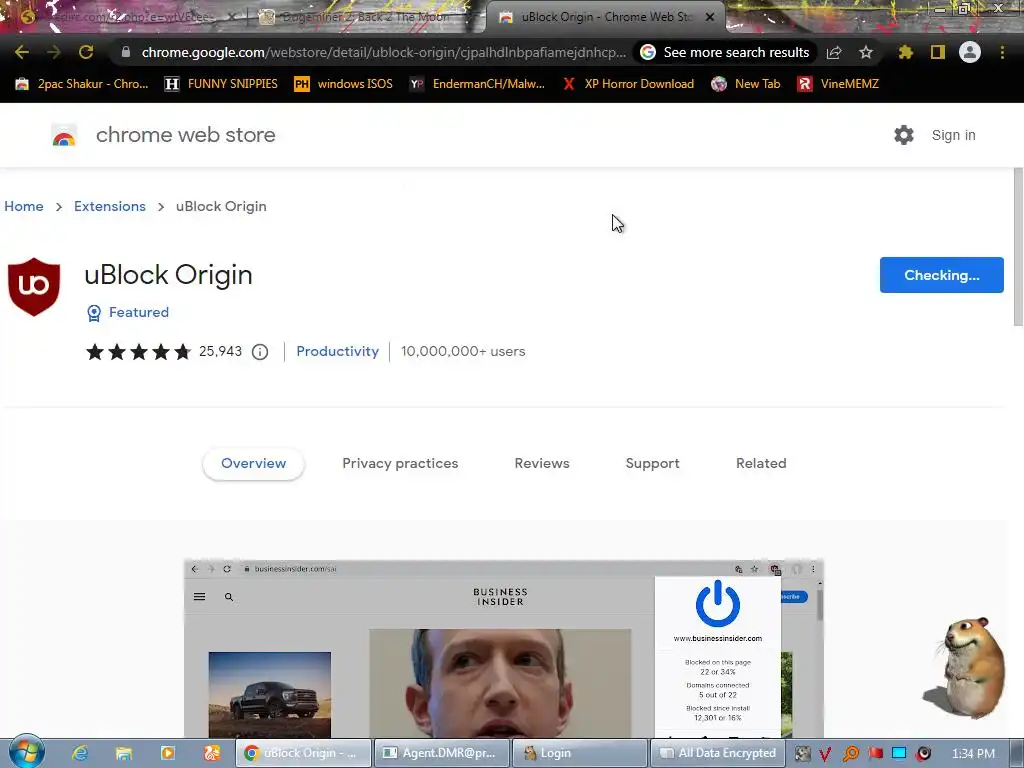Open the VineMEMZ bookmark

[x=838, y=84]
